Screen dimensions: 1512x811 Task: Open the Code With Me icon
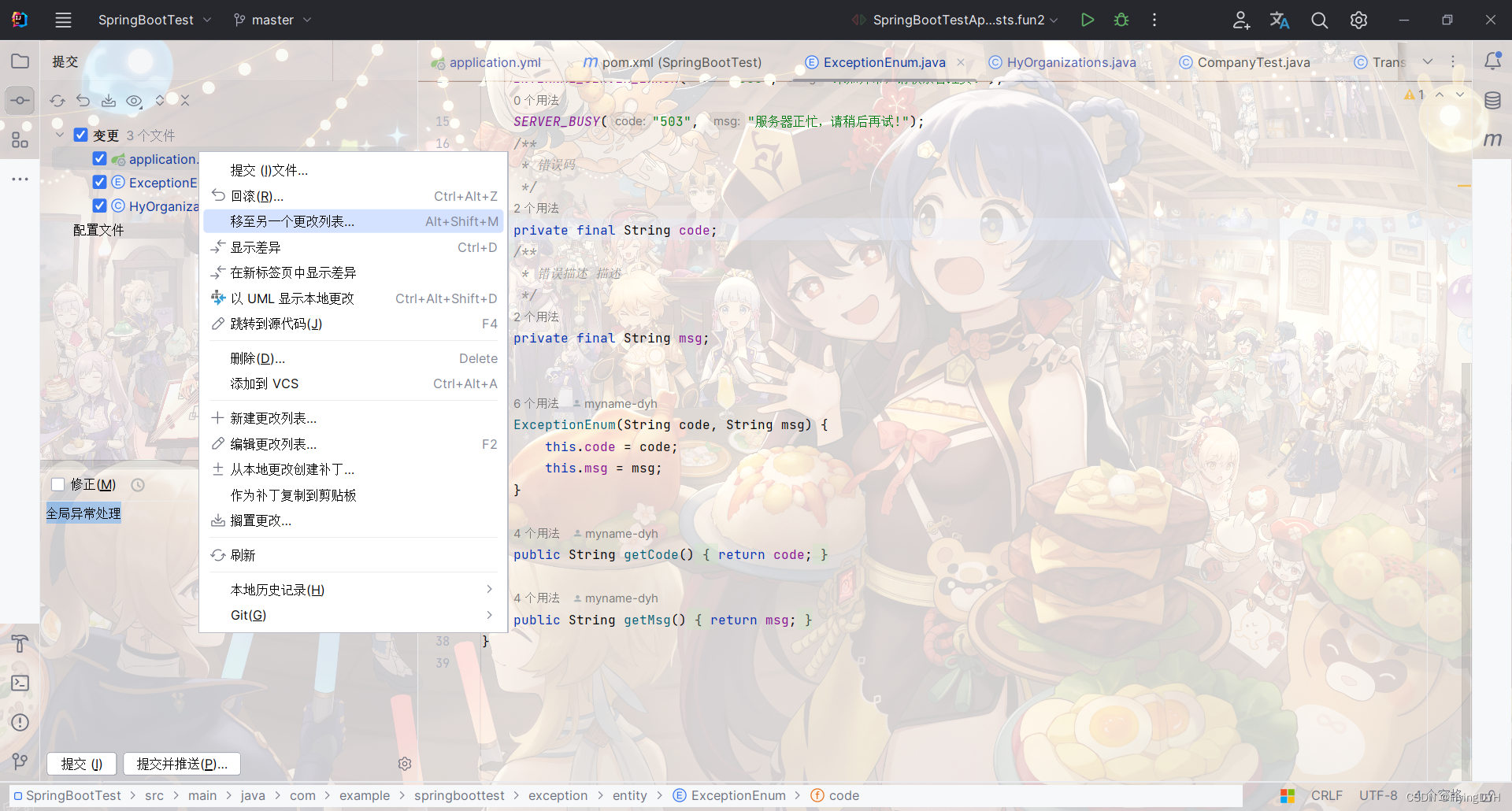tap(1241, 20)
